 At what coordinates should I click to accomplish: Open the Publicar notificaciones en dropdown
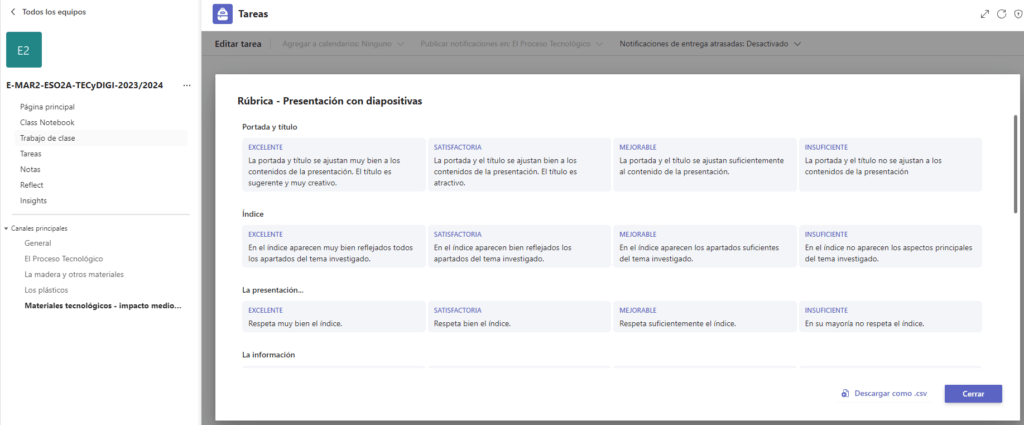point(512,44)
